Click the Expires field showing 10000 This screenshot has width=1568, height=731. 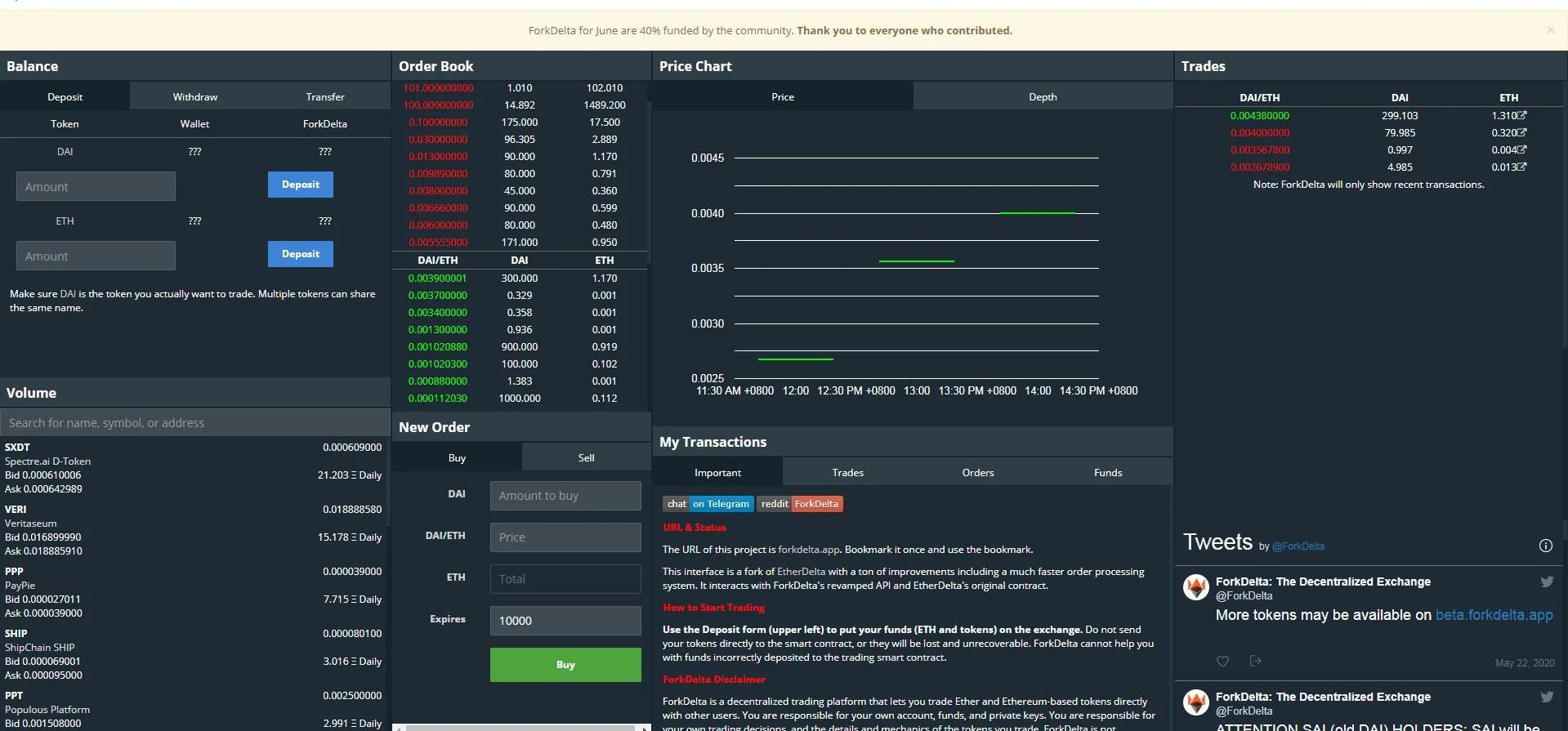tap(565, 621)
